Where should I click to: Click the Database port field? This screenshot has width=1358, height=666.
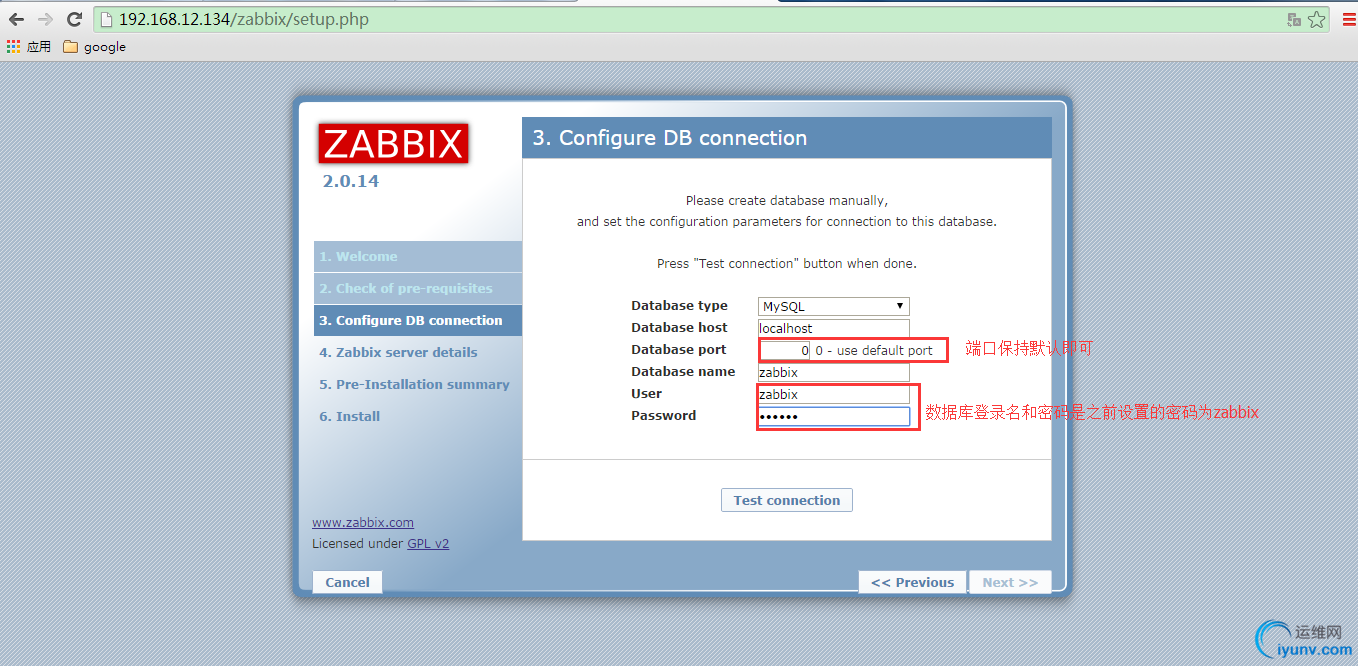785,350
